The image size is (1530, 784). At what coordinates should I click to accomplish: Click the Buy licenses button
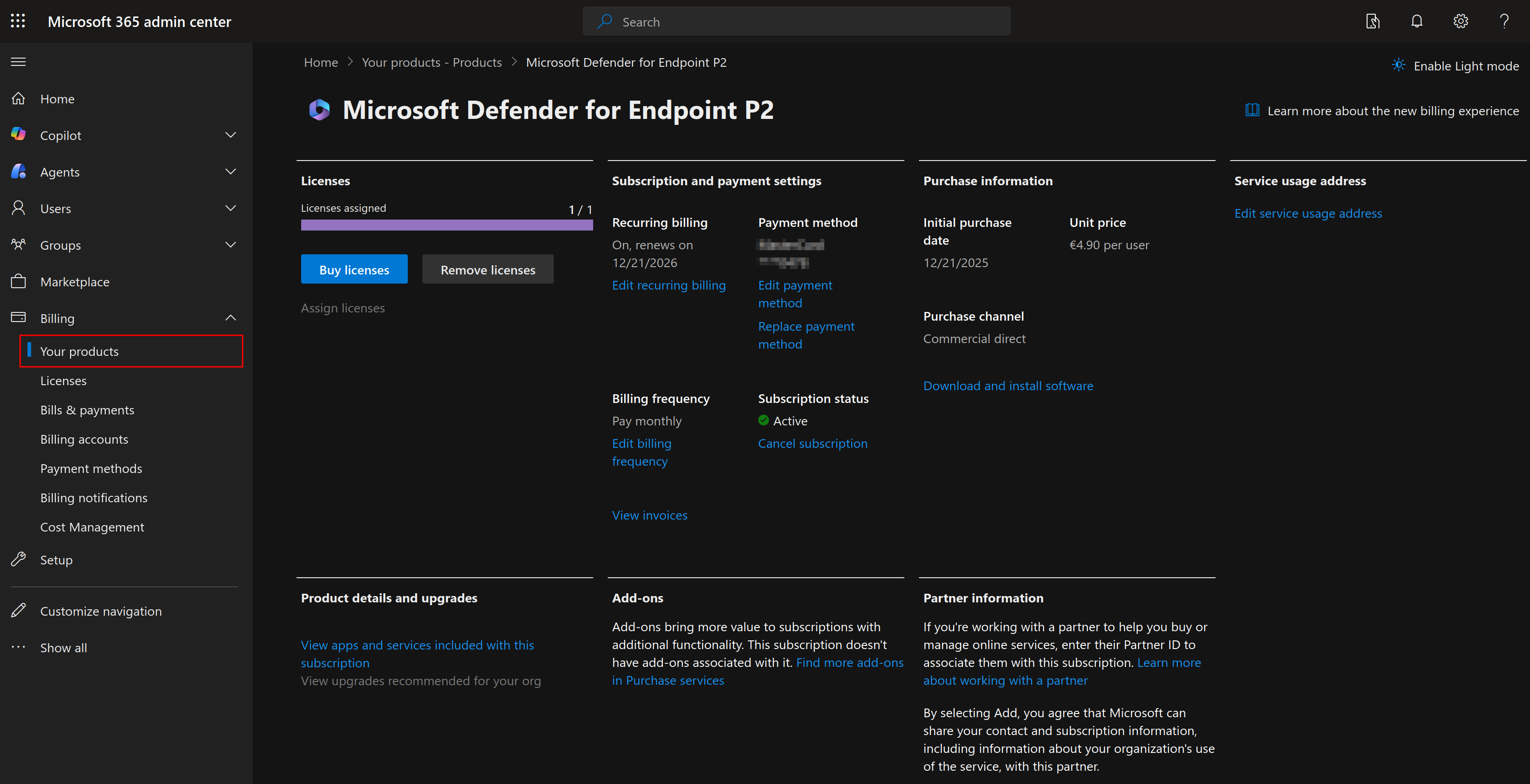354,269
